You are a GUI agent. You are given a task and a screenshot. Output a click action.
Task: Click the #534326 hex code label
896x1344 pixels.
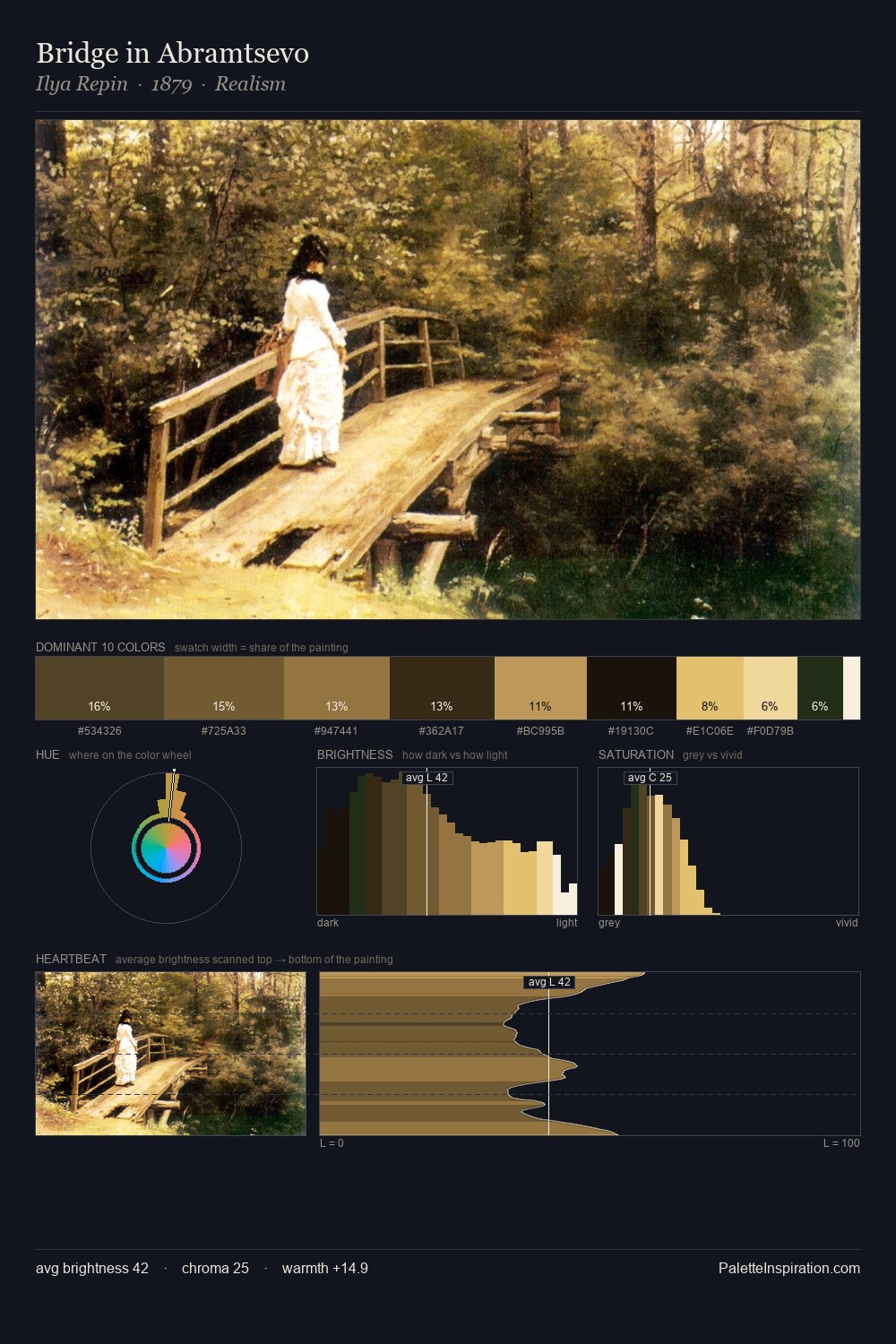(x=99, y=731)
